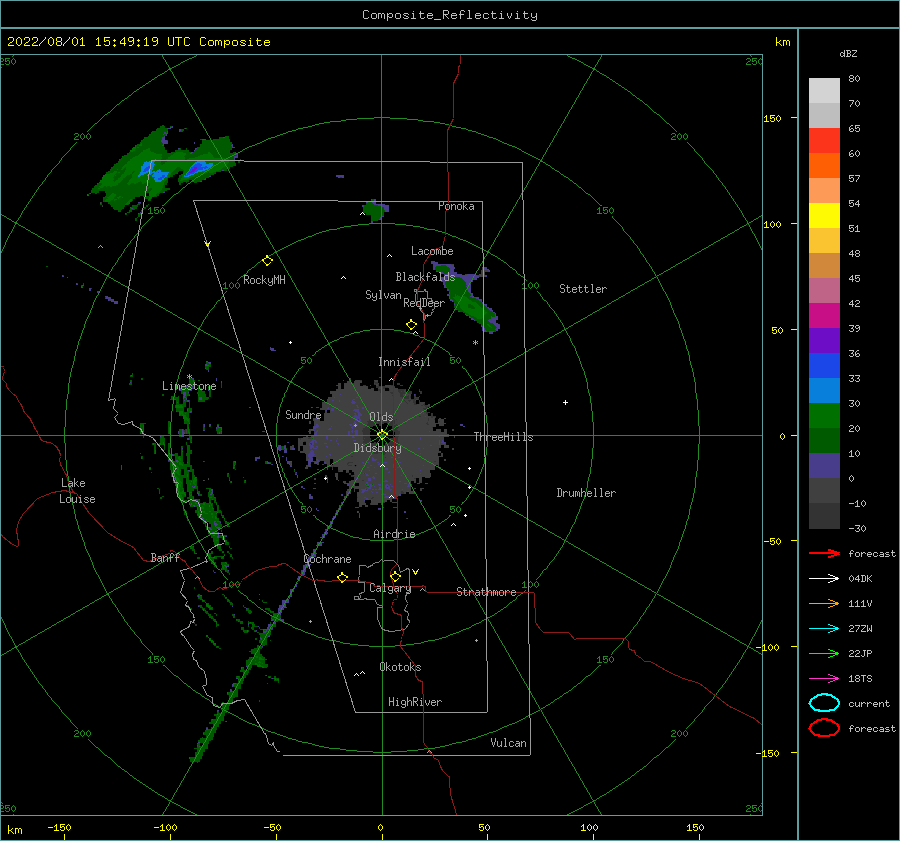Click the white 04DK arrow icon
900x841 pixels.
click(824, 579)
